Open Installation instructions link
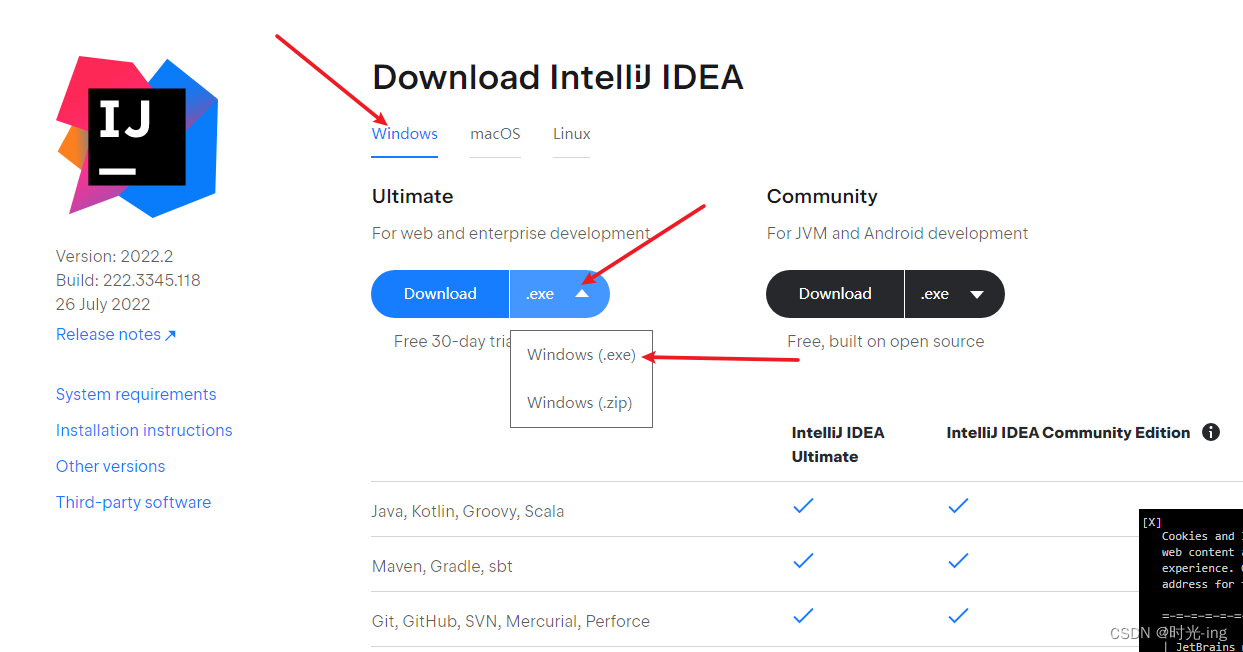The height and width of the screenshot is (652, 1243). (x=144, y=430)
